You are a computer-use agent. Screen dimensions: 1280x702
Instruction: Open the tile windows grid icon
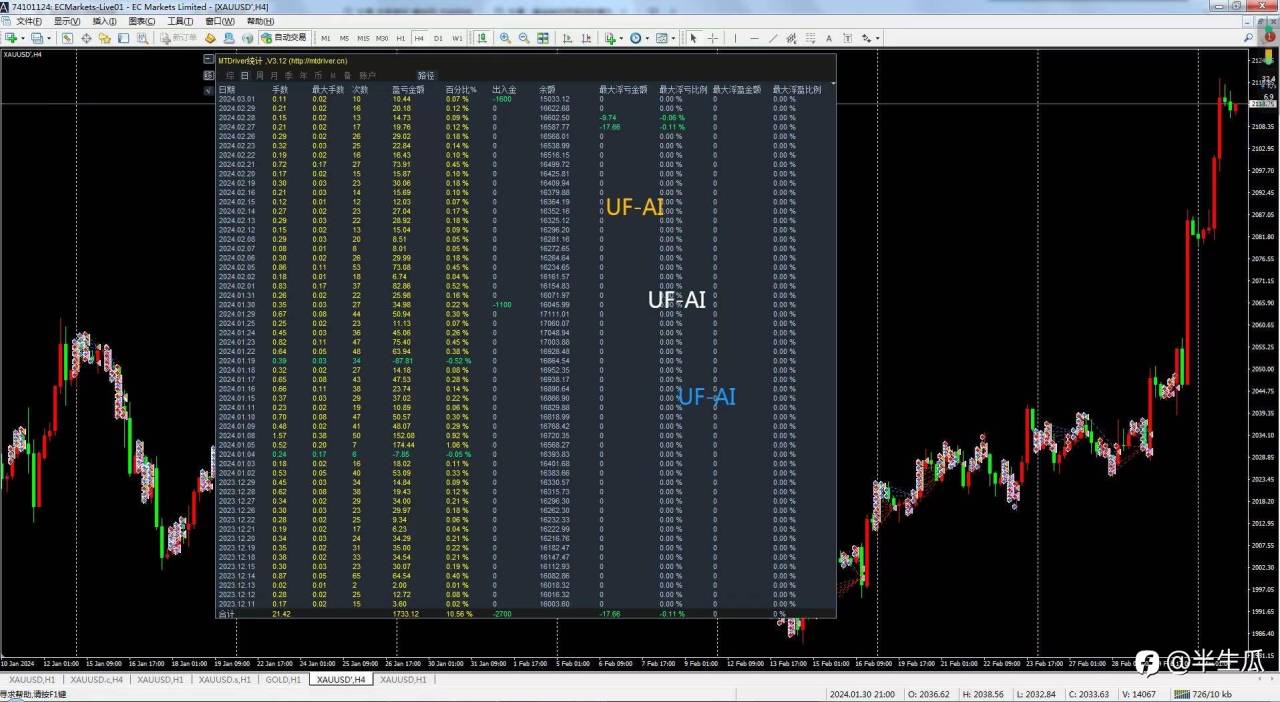[543, 38]
